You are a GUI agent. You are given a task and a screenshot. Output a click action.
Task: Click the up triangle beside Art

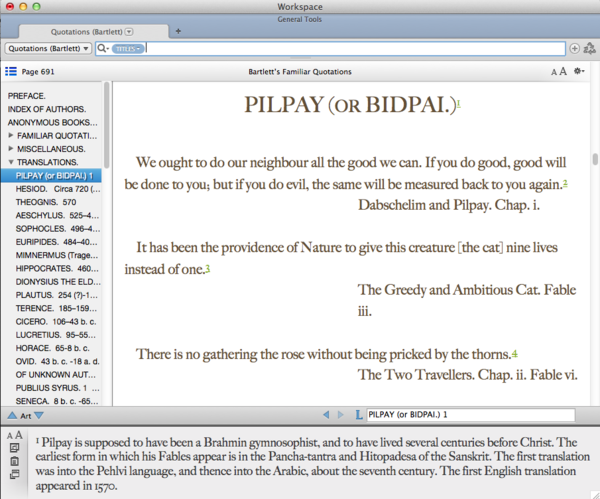[x=11, y=415]
